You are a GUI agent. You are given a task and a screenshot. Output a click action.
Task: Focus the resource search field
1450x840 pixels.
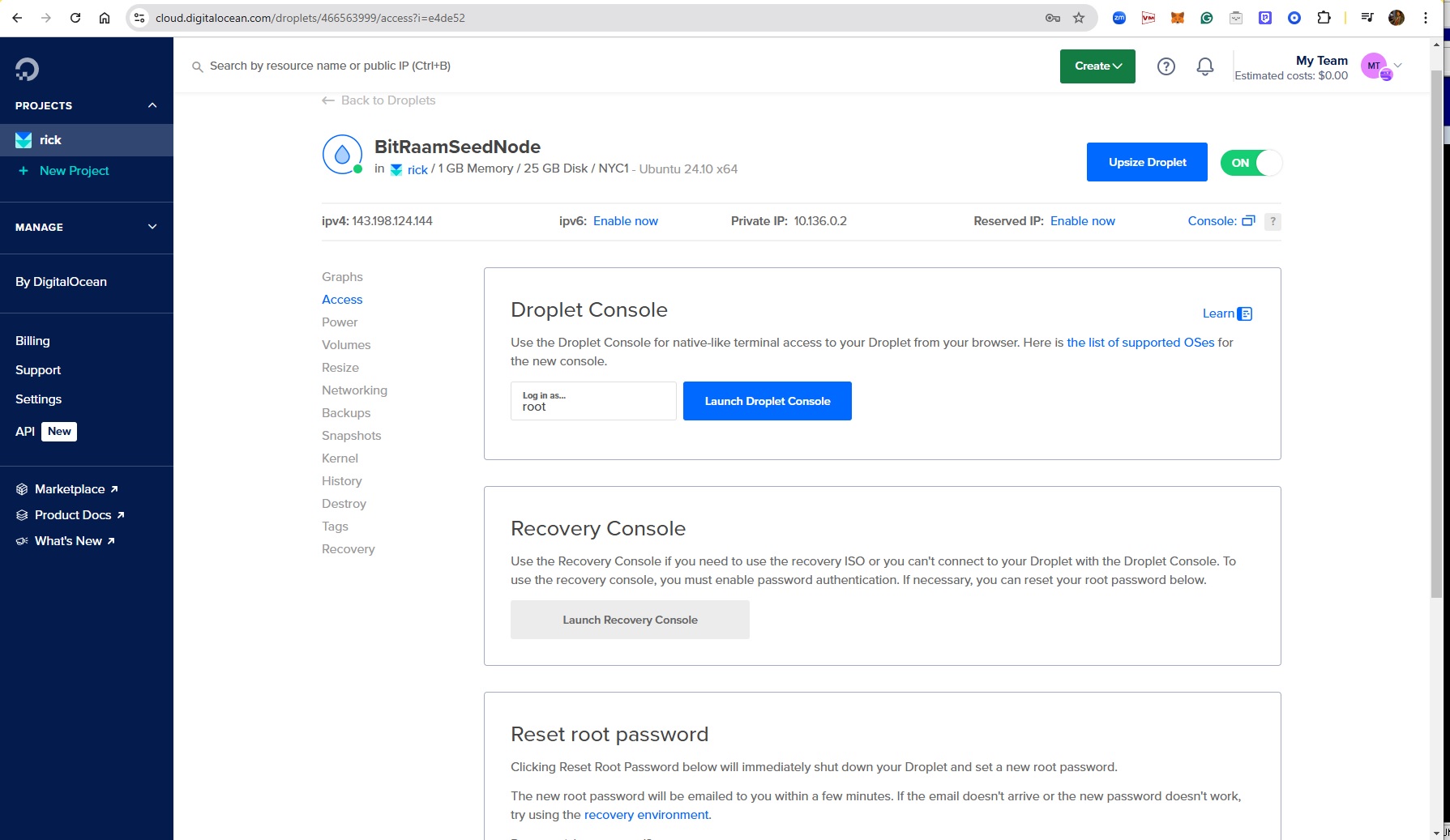330,66
